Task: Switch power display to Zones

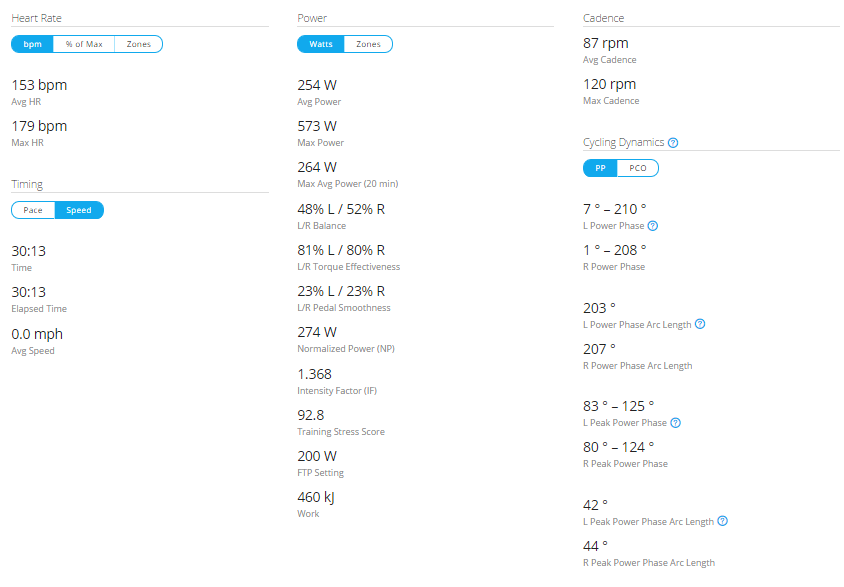Action: (x=368, y=44)
